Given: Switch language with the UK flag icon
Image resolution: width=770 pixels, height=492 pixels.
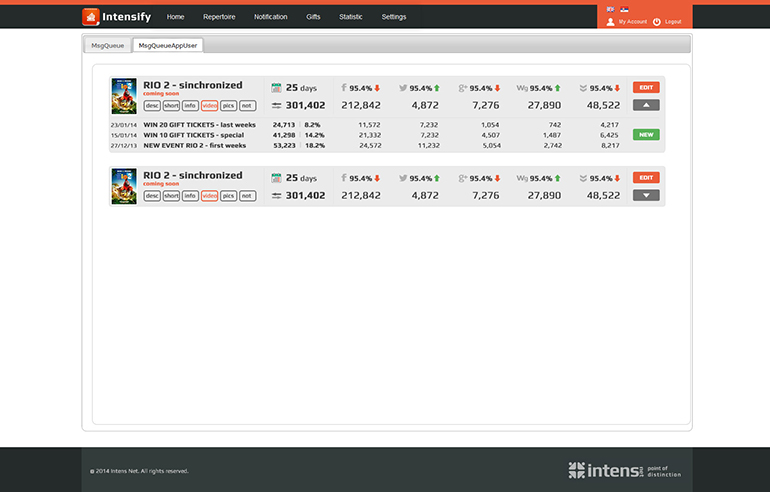Looking at the screenshot, I should (x=611, y=8).
